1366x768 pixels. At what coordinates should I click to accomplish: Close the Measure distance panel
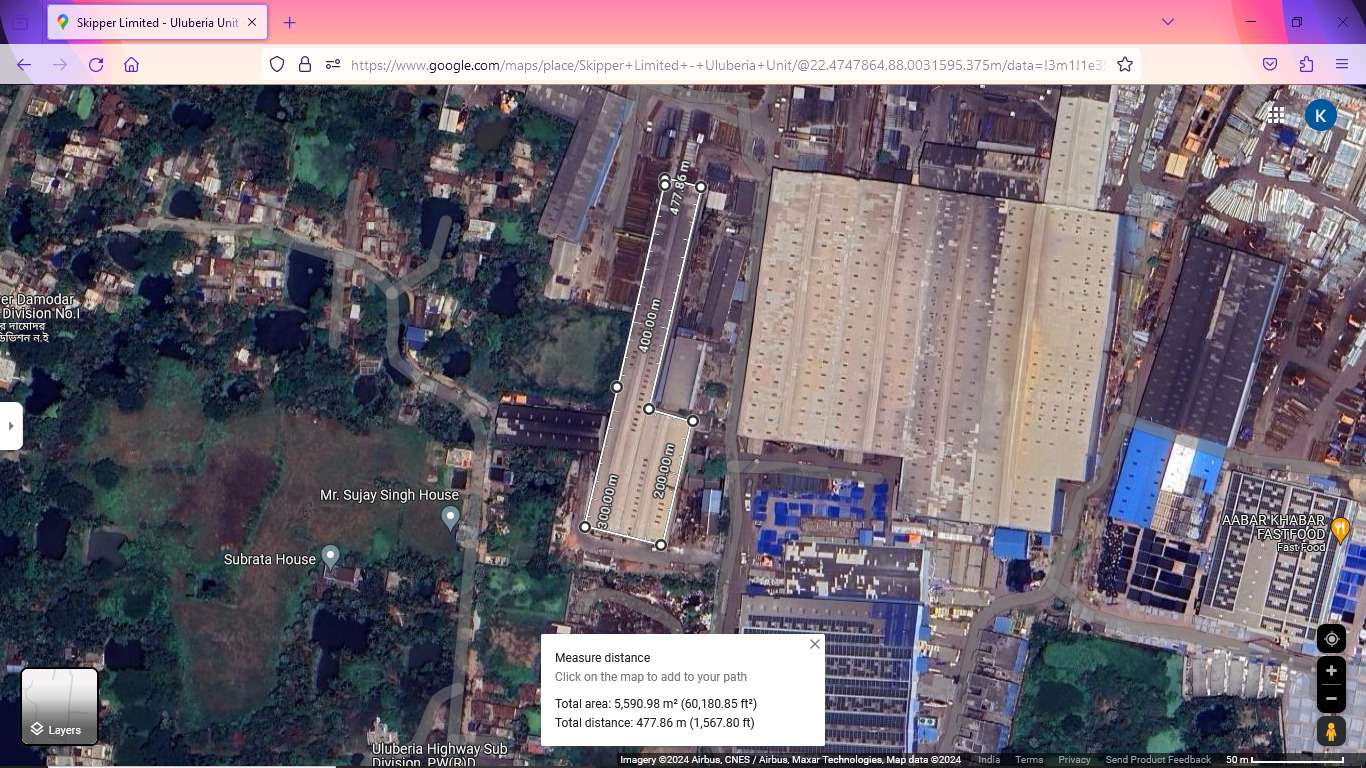[x=815, y=644]
